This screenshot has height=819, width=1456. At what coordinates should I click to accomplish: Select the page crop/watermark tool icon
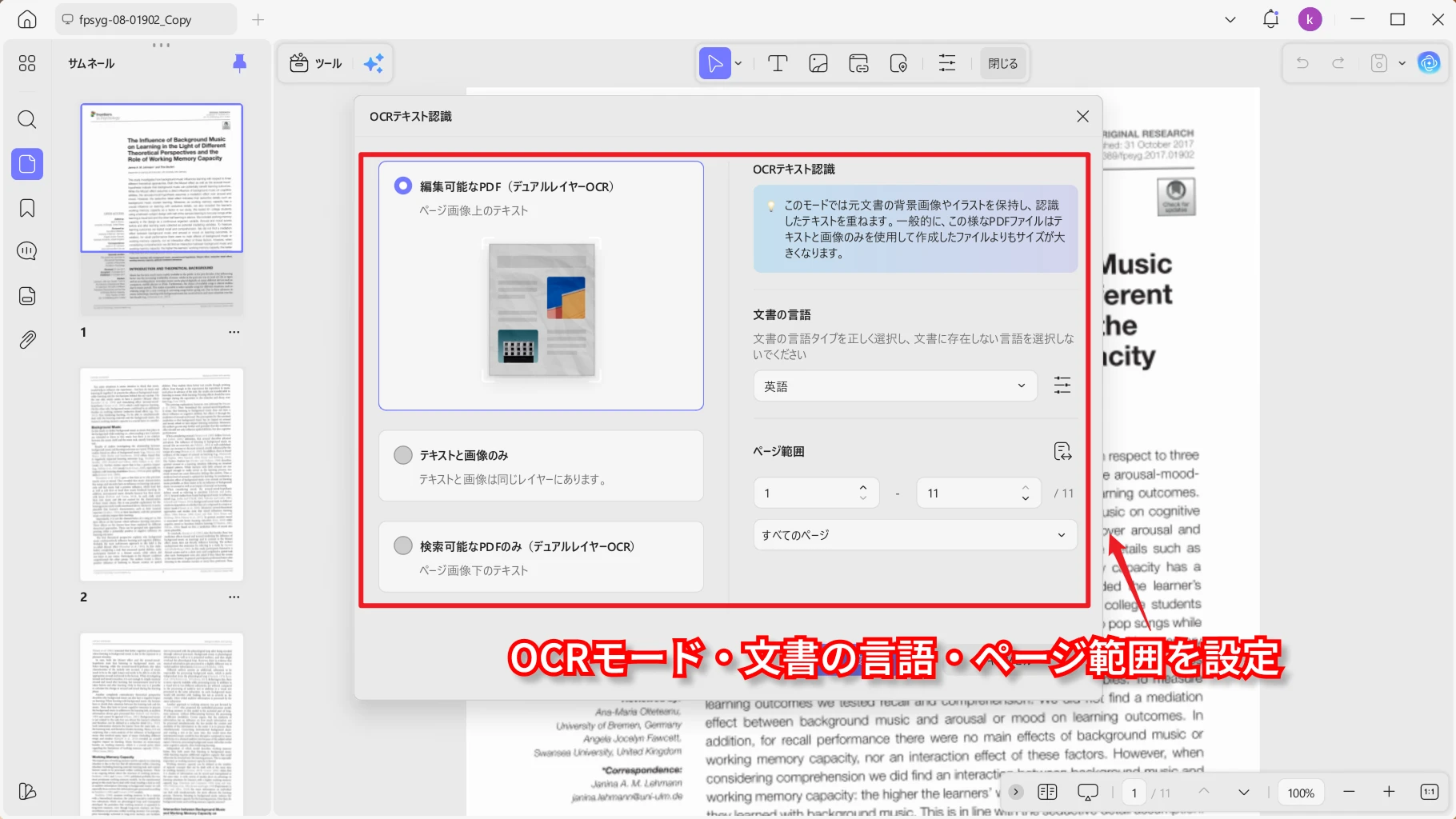(898, 63)
